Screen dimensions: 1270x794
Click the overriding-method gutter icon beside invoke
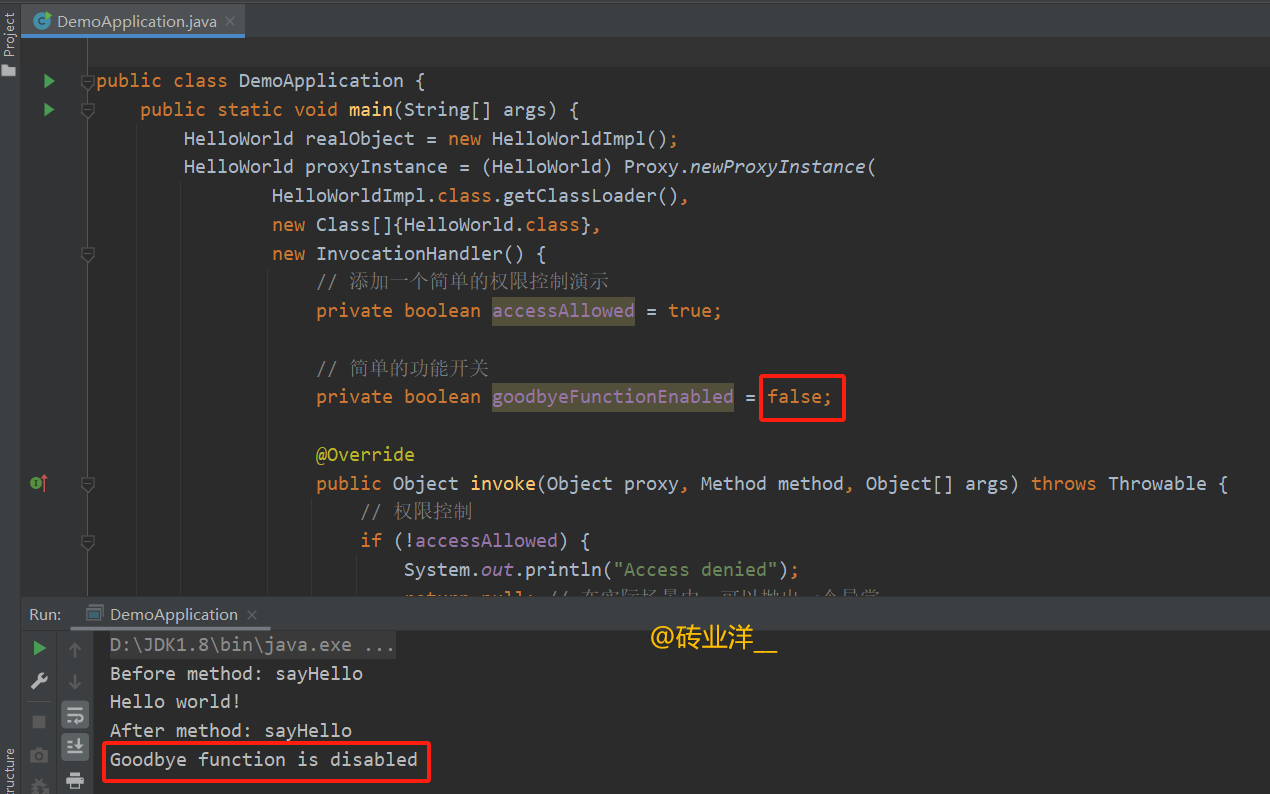pos(38,482)
